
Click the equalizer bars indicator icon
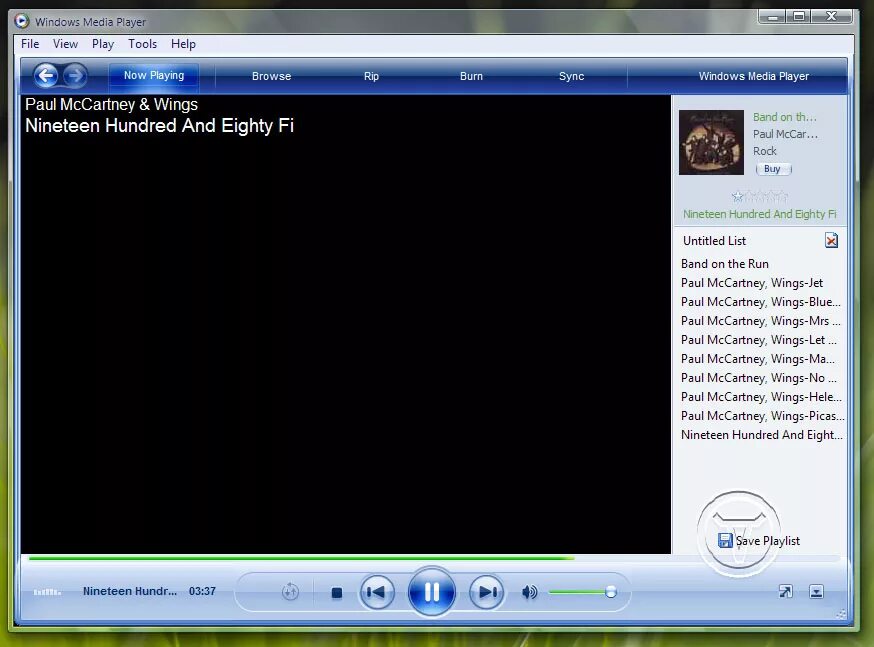coord(47,592)
